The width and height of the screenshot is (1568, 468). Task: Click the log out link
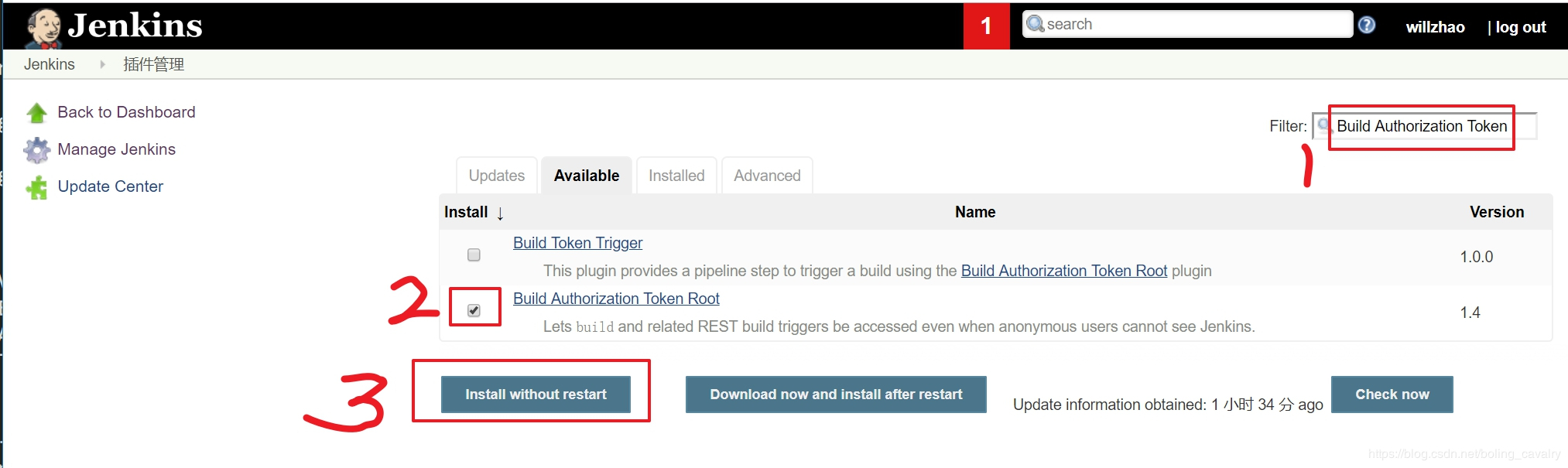[x=1521, y=27]
